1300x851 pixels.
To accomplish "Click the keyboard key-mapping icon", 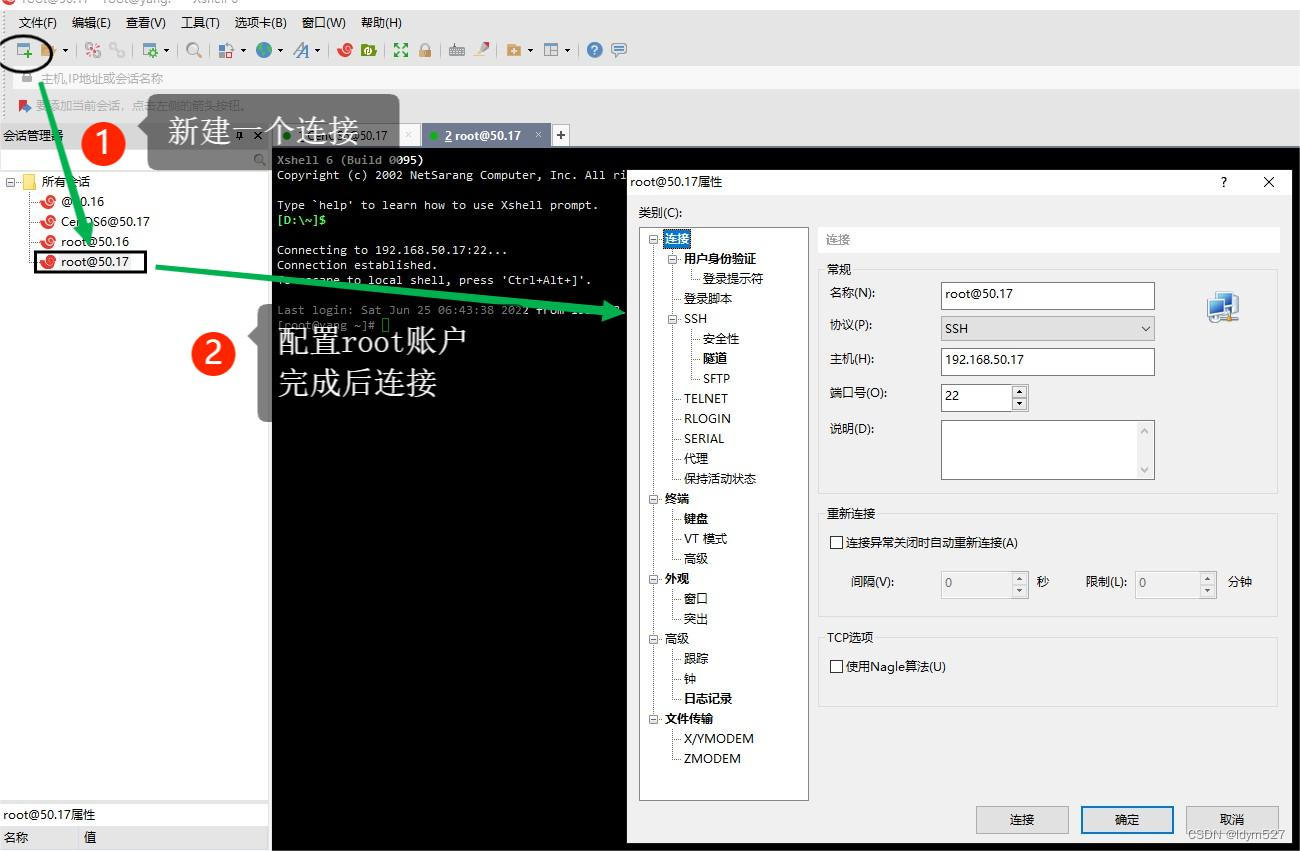I will point(457,50).
